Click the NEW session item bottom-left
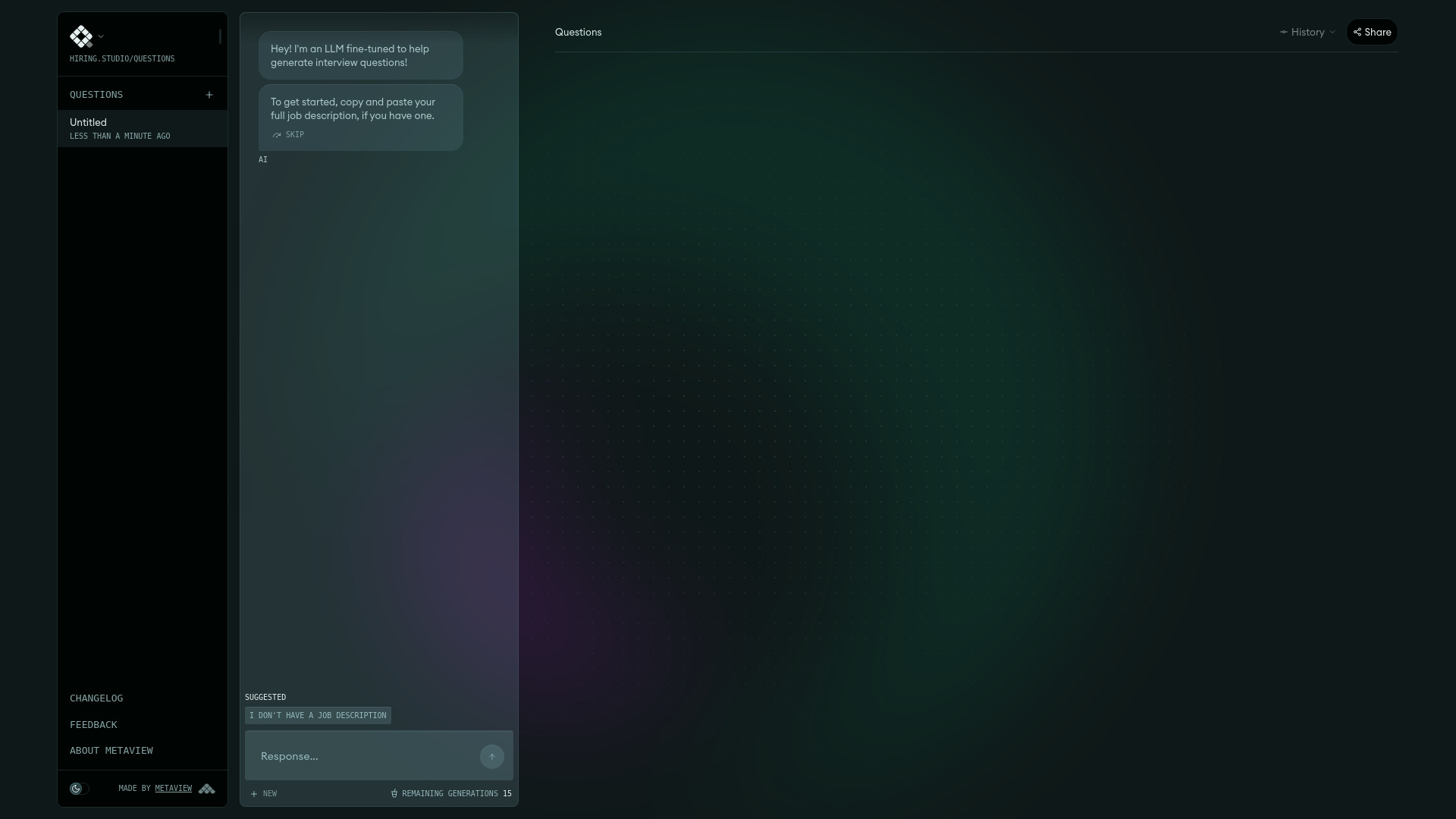This screenshot has width=1456, height=819. click(x=263, y=793)
